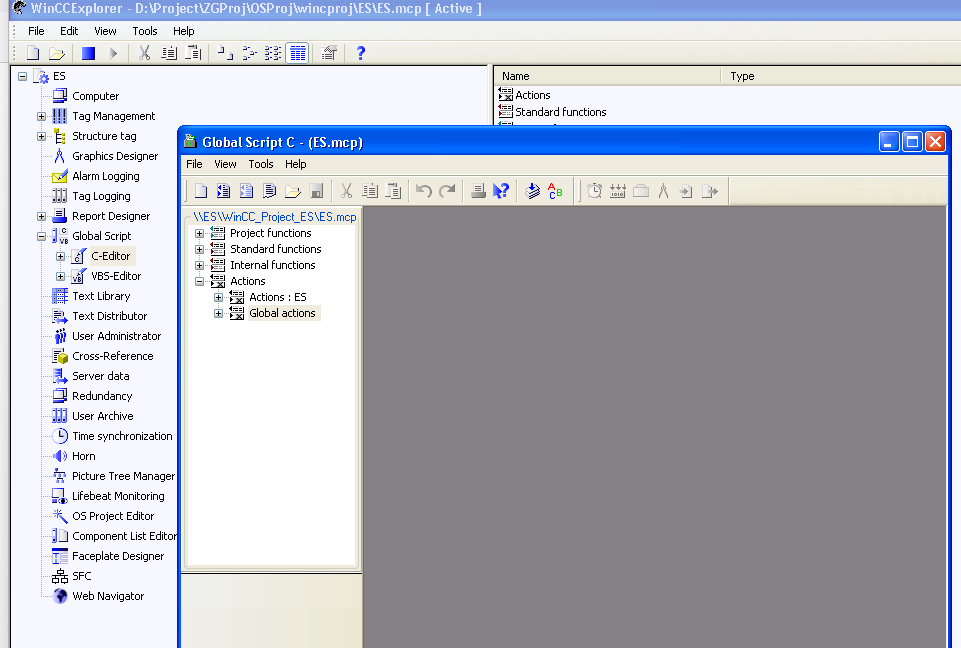Expand Standard functions in Global Script tree
Viewport: 961px width, 648px height.
click(x=199, y=250)
